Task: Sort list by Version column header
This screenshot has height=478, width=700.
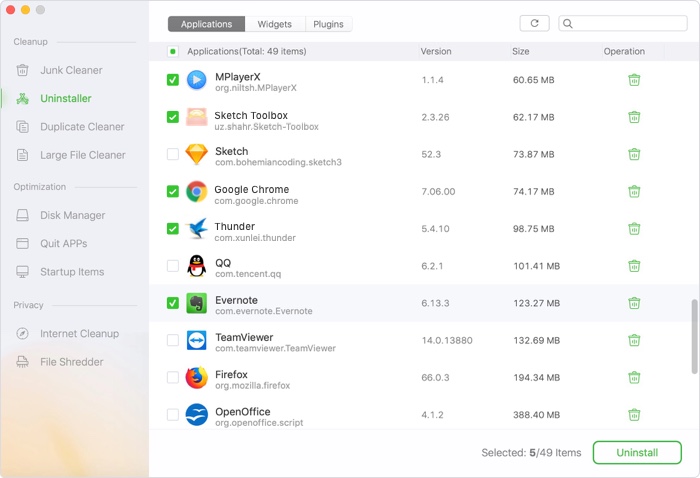Action: (x=436, y=51)
